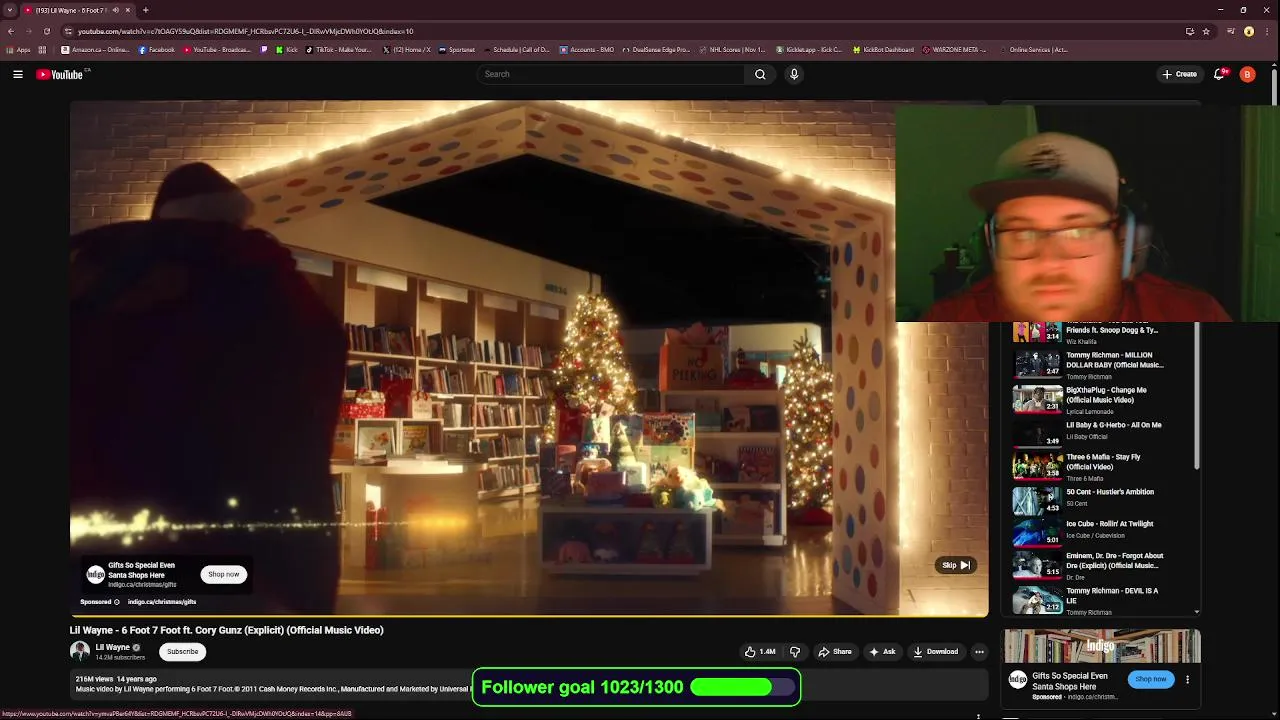
Task: Open the tab search dropdown arrow
Action: pyautogui.click(x=9, y=10)
